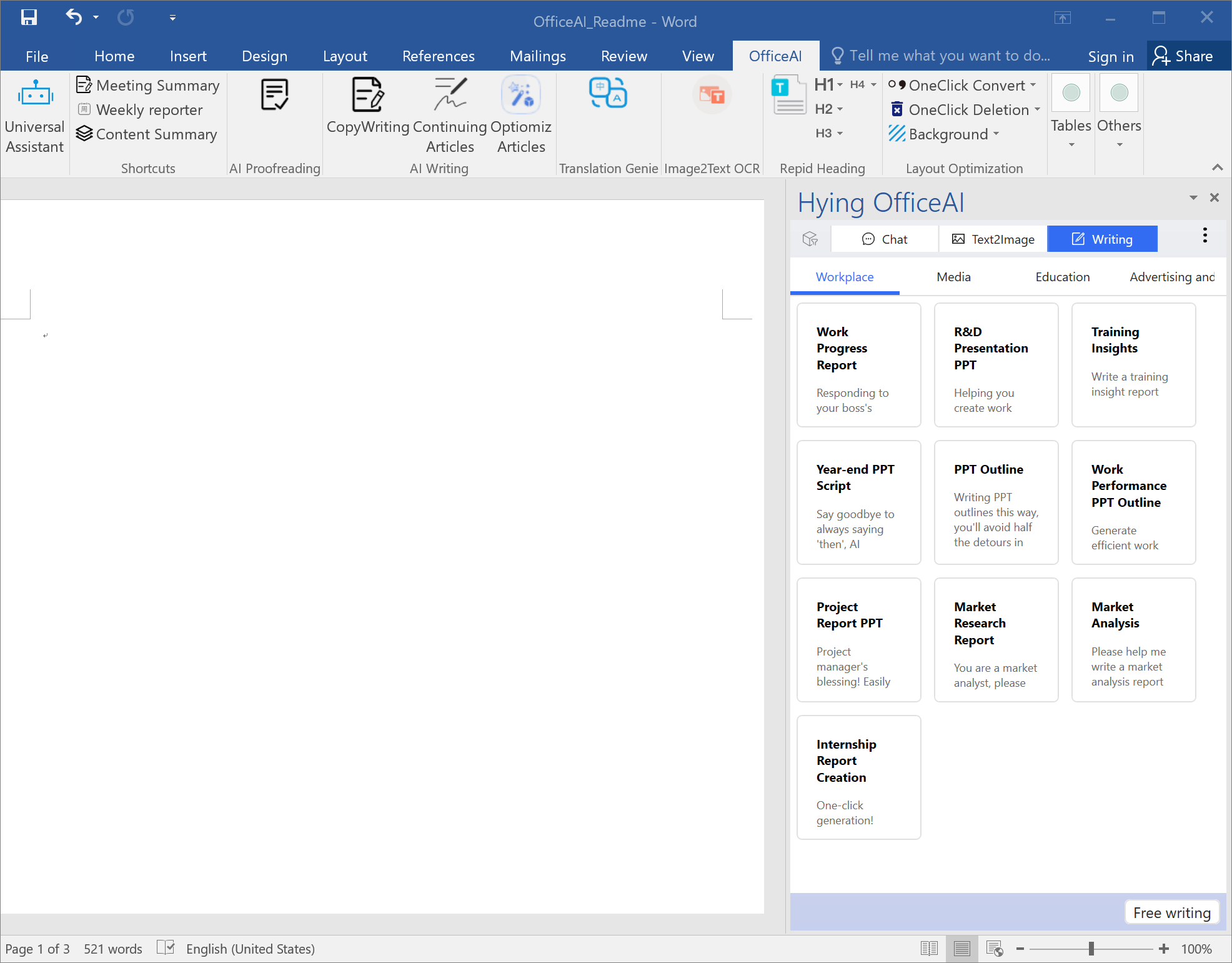This screenshot has width=1232, height=963.
Task: Save the document using the floppy icon
Action: (29, 17)
